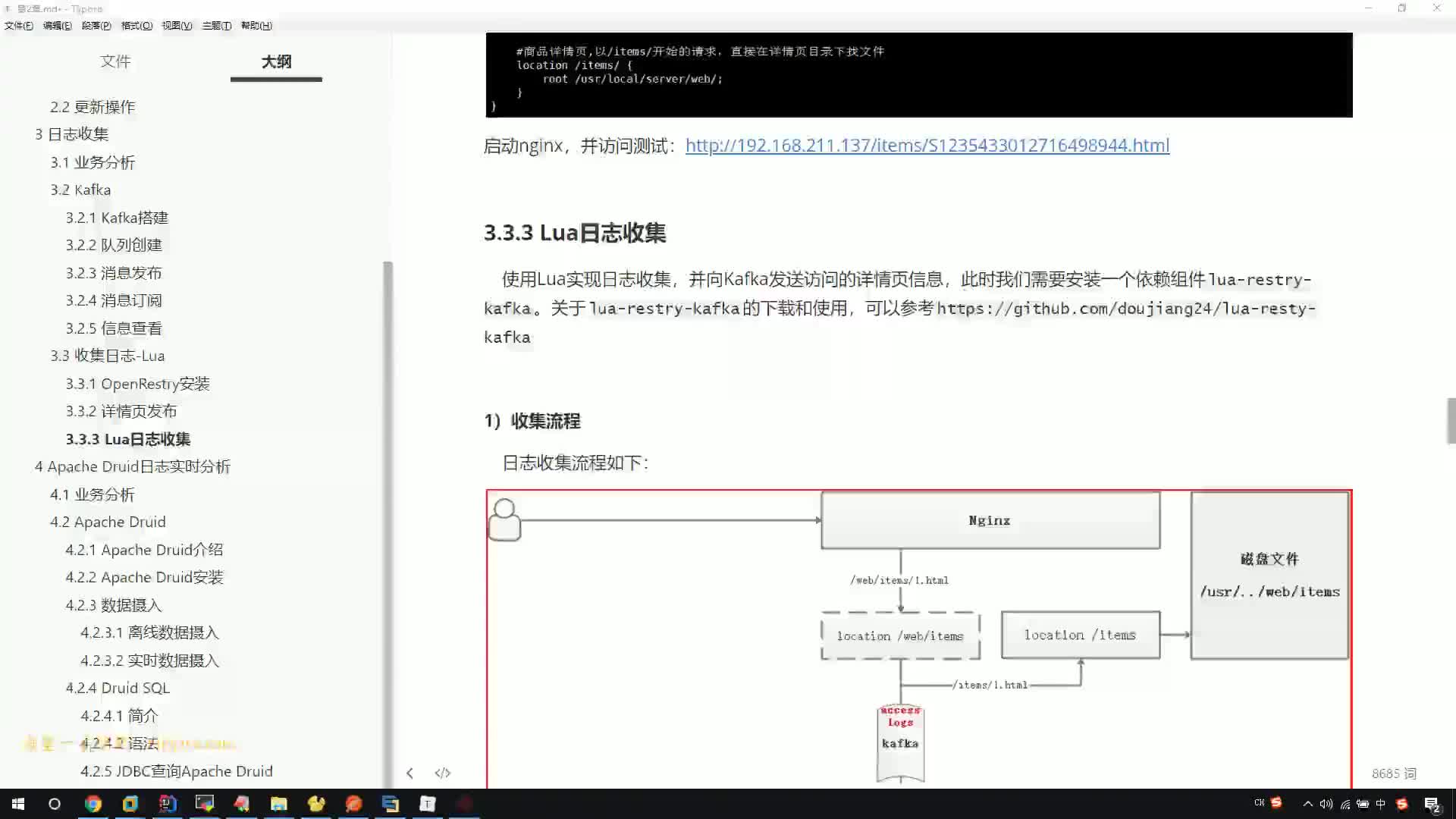The height and width of the screenshot is (819, 1456).
Task: Select 4.2.3.1 离线数据摄入 in outline
Action: pyautogui.click(x=149, y=632)
